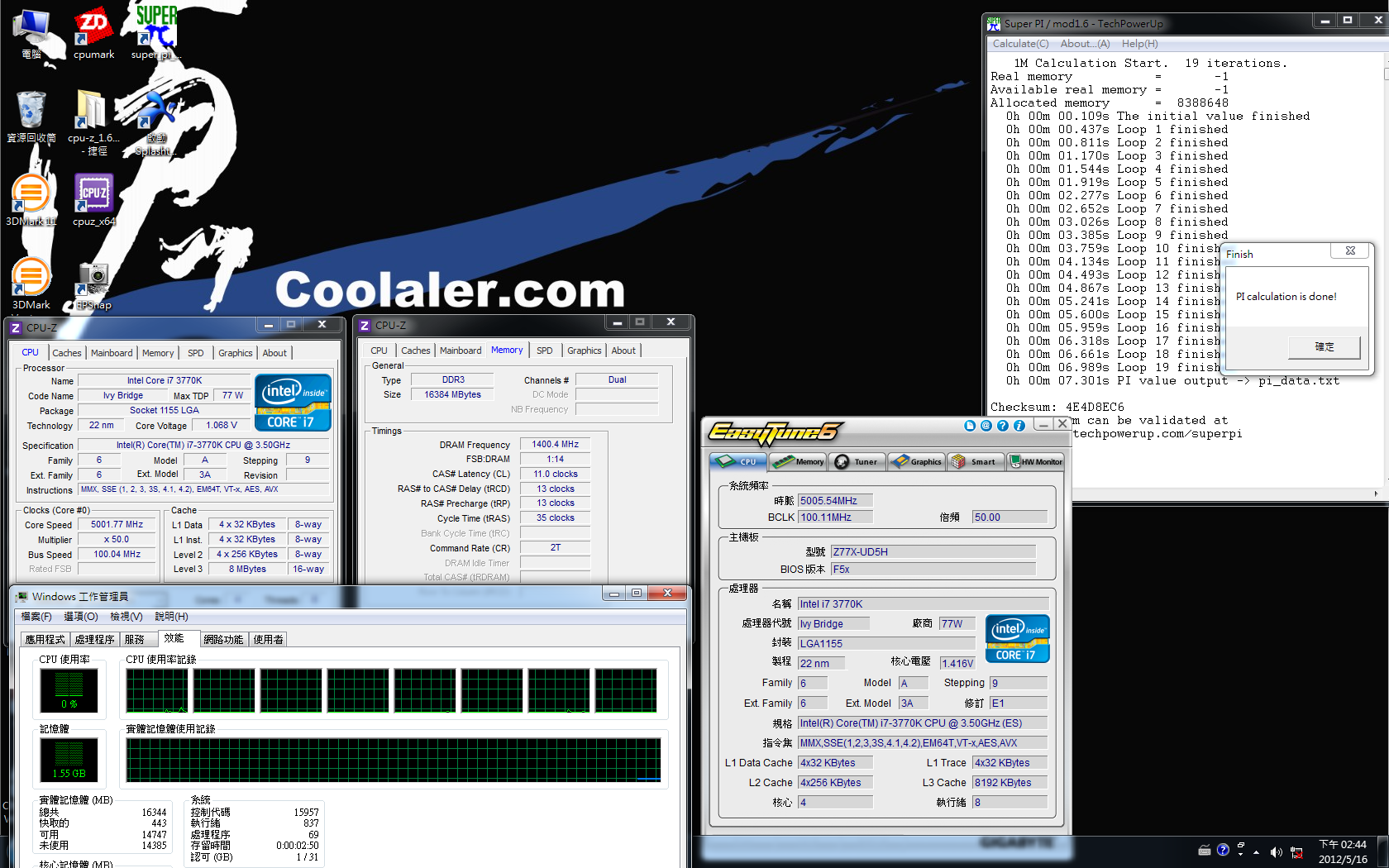Launch the super pi desktop shortcut

tap(156, 33)
